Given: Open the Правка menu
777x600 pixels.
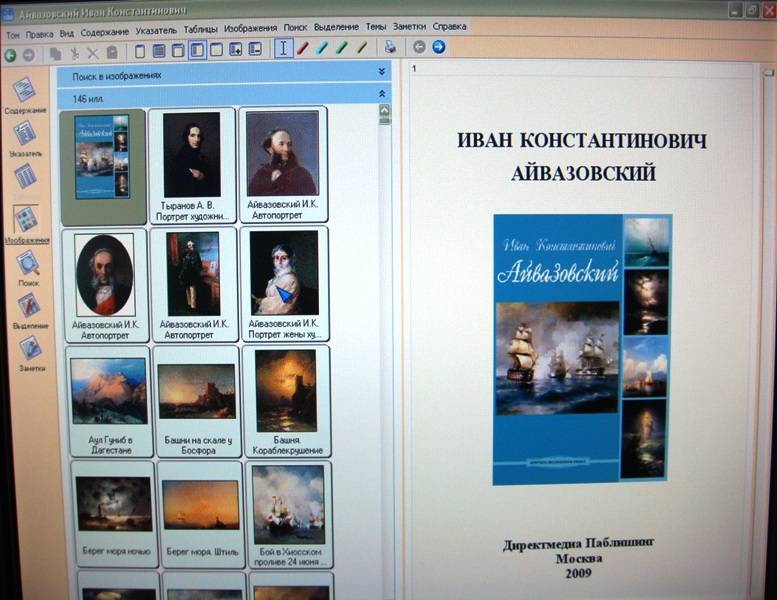Looking at the screenshot, I should [39, 34].
